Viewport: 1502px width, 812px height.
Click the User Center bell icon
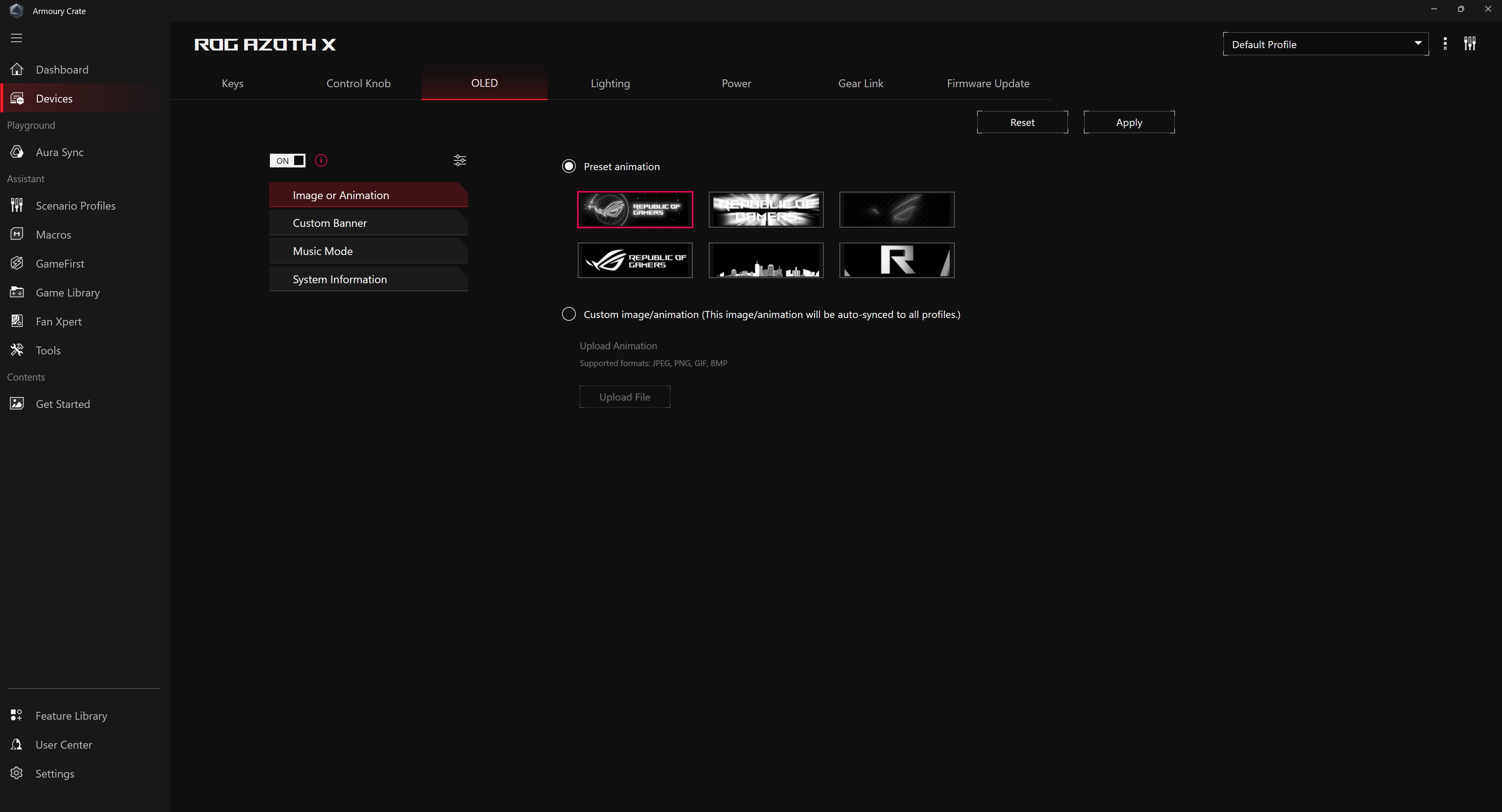tap(16, 744)
